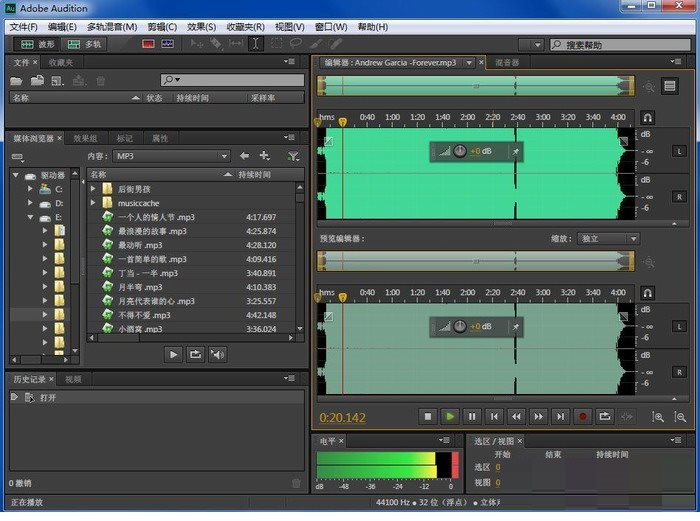
Task: Click top editor volume knob
Action: (x=460, y=151)
